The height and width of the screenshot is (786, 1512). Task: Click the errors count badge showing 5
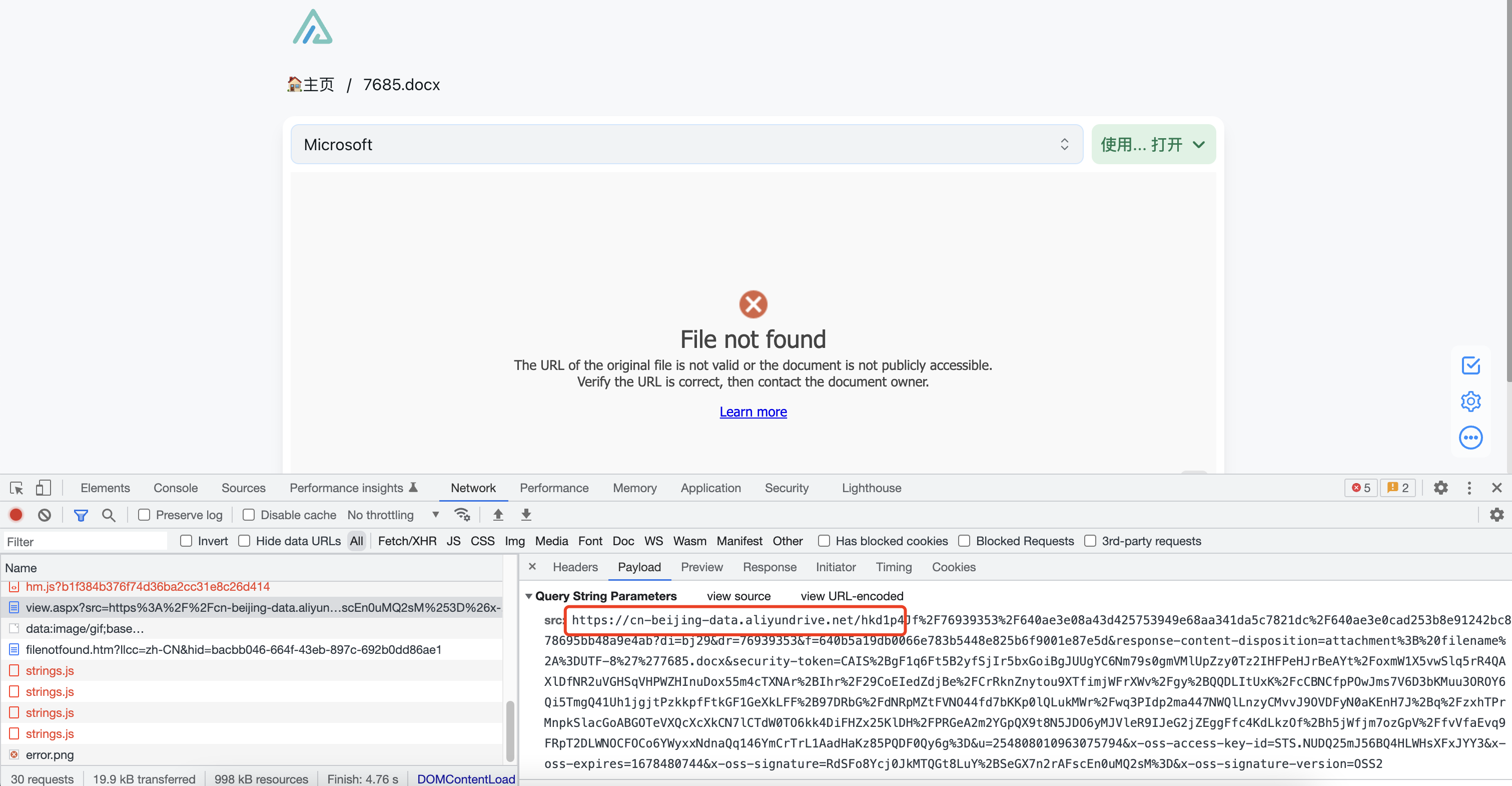pos(1361,488)
